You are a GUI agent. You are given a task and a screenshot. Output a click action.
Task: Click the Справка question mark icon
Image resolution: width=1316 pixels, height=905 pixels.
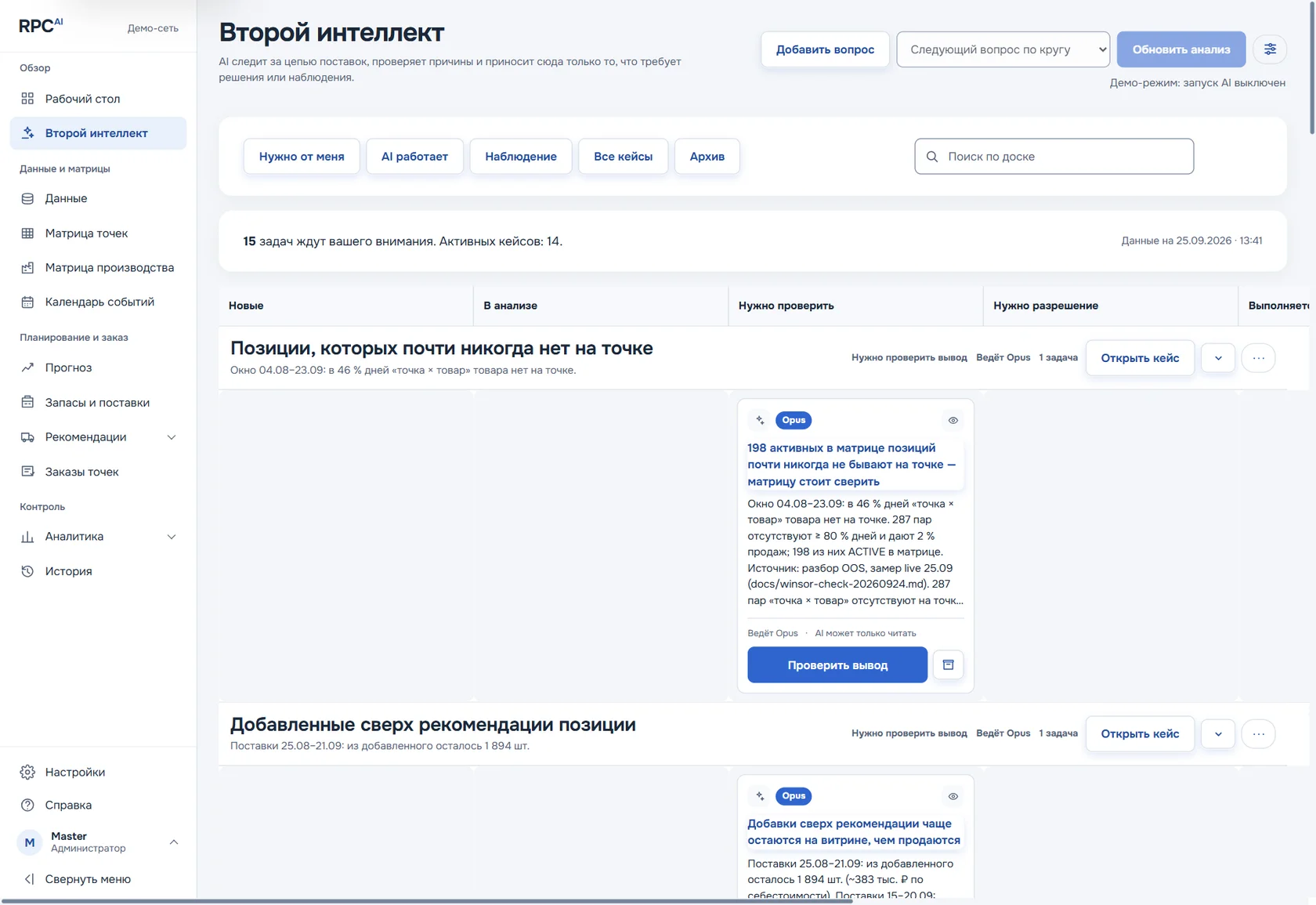pos(27,805)
